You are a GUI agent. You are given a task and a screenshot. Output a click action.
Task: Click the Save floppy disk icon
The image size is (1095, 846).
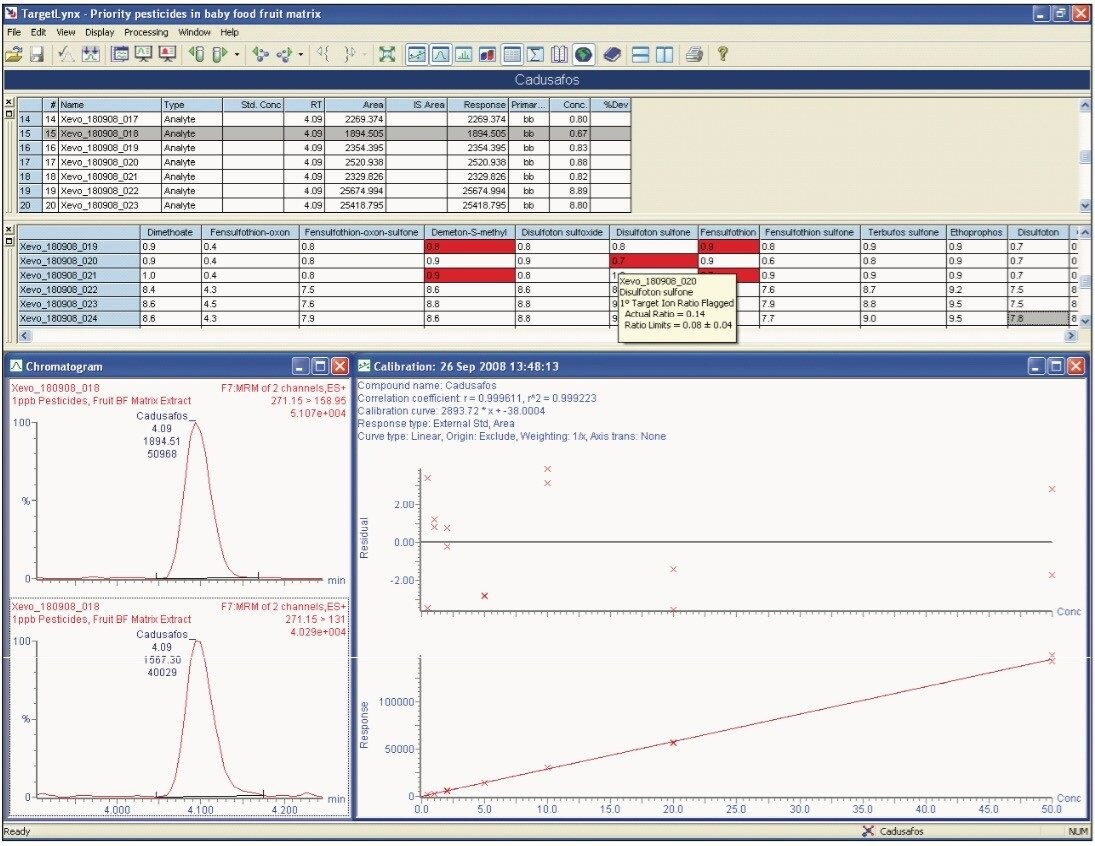point(36,54)
